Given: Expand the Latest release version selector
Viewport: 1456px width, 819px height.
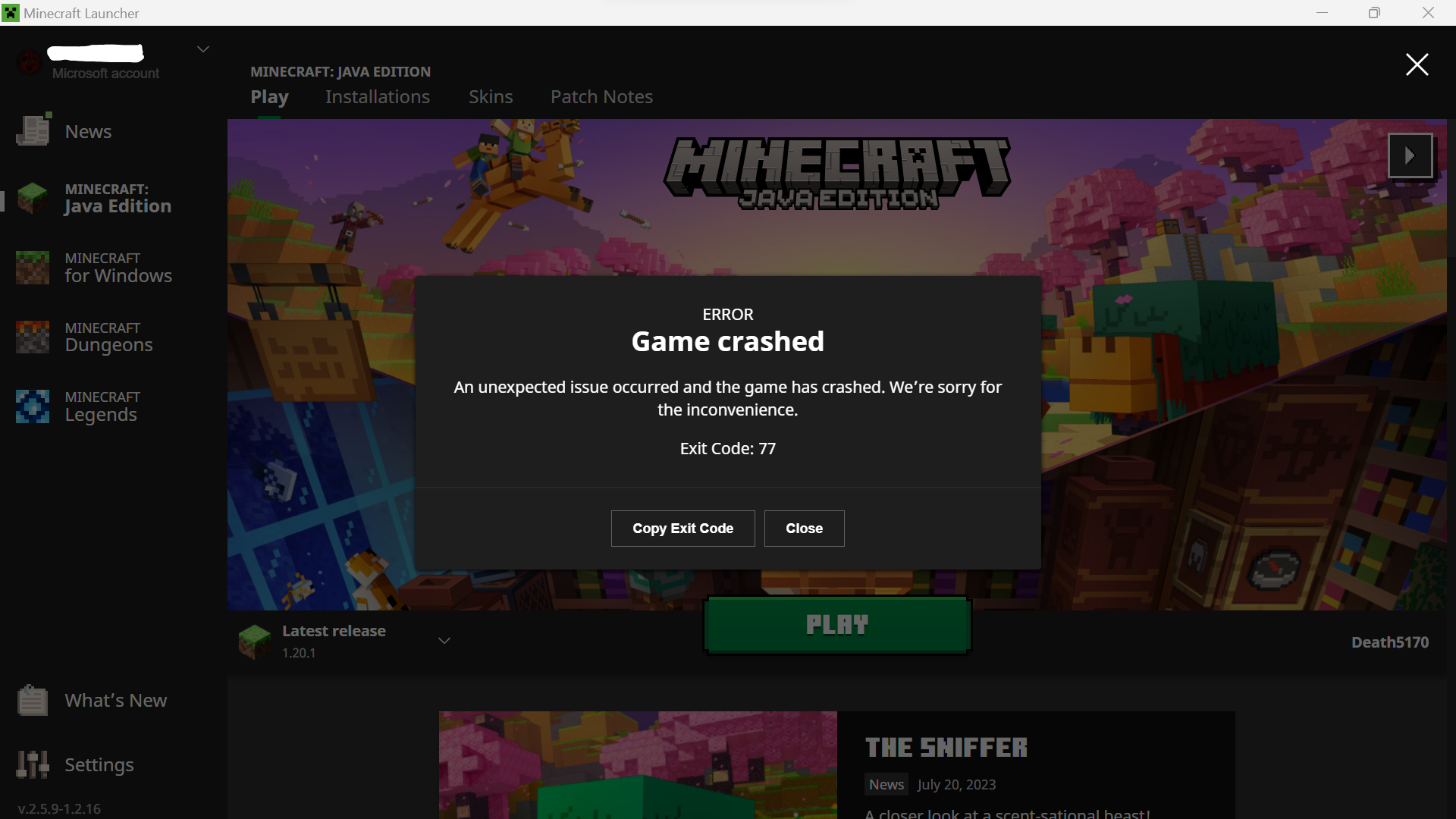Looking at the screenshot, I should pos(444,641).
